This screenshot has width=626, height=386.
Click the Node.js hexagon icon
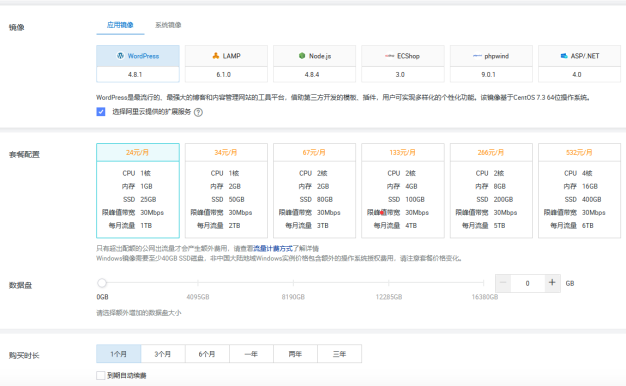click(x=302, y=56)
